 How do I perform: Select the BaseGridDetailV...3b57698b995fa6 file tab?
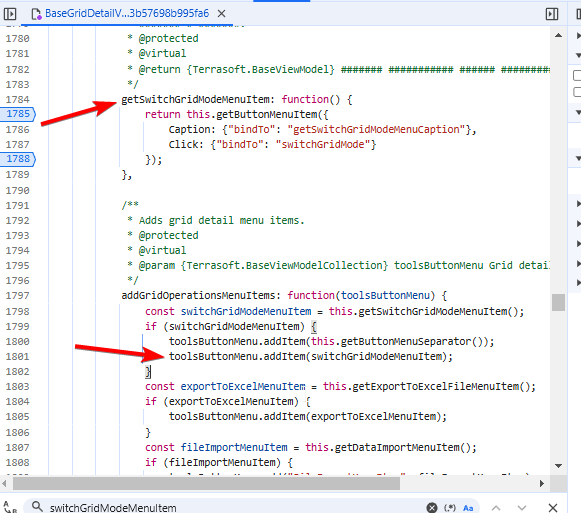(127, 14)
